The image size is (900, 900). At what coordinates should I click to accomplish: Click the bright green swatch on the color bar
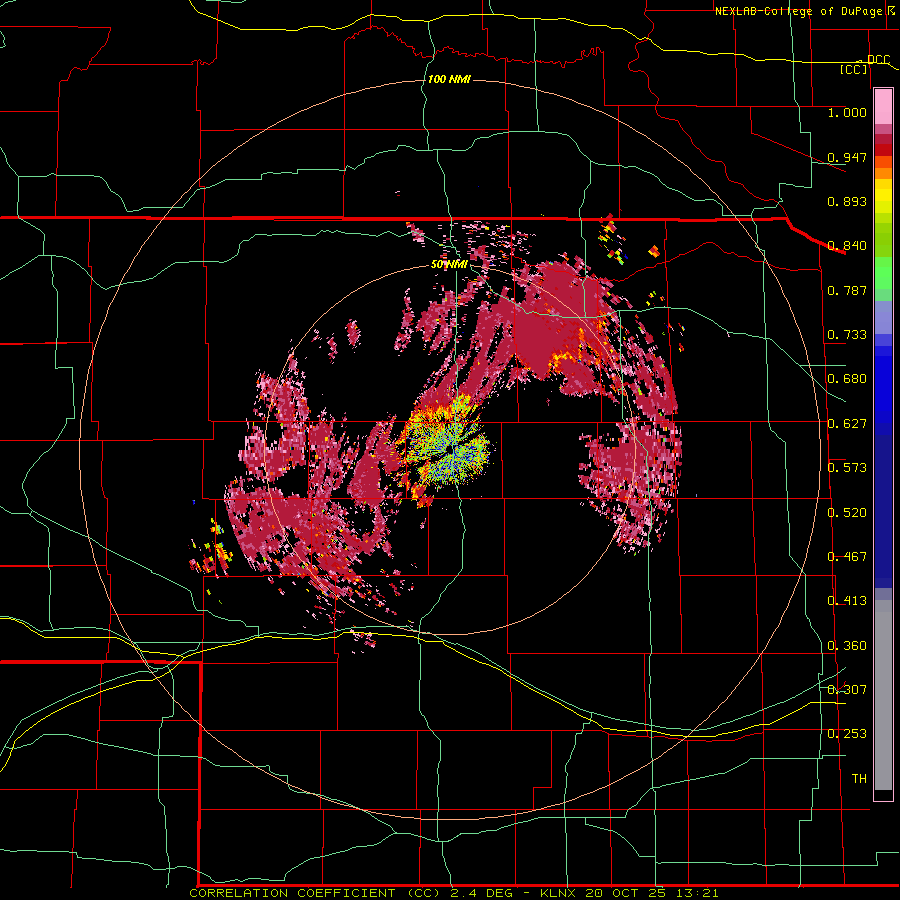coord(883,273)
